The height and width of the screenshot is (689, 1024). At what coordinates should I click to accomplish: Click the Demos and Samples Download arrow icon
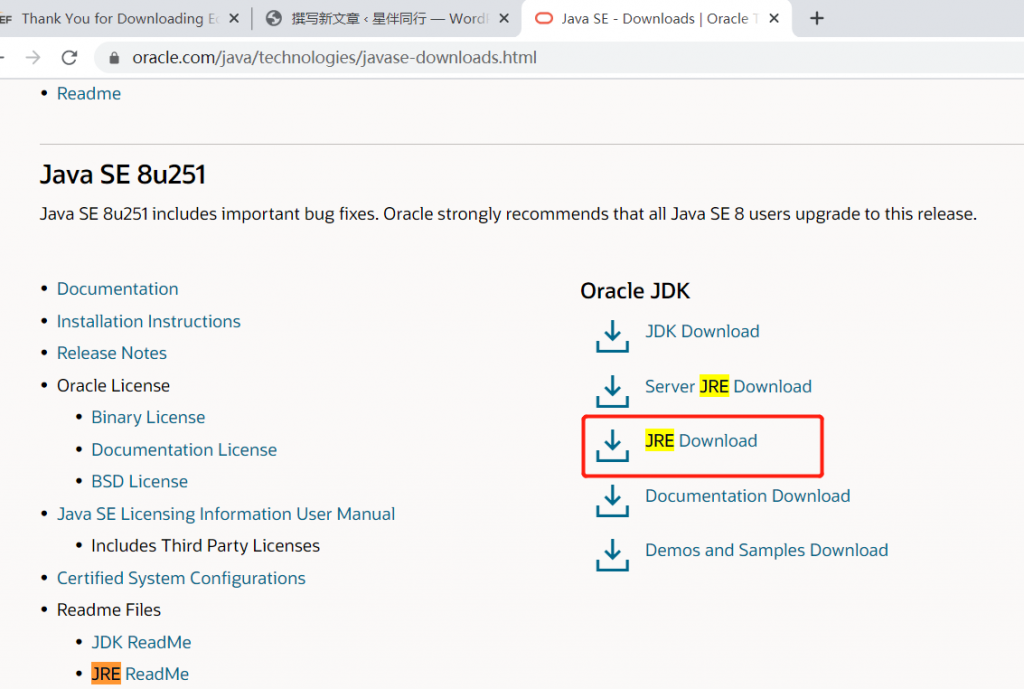612,555
